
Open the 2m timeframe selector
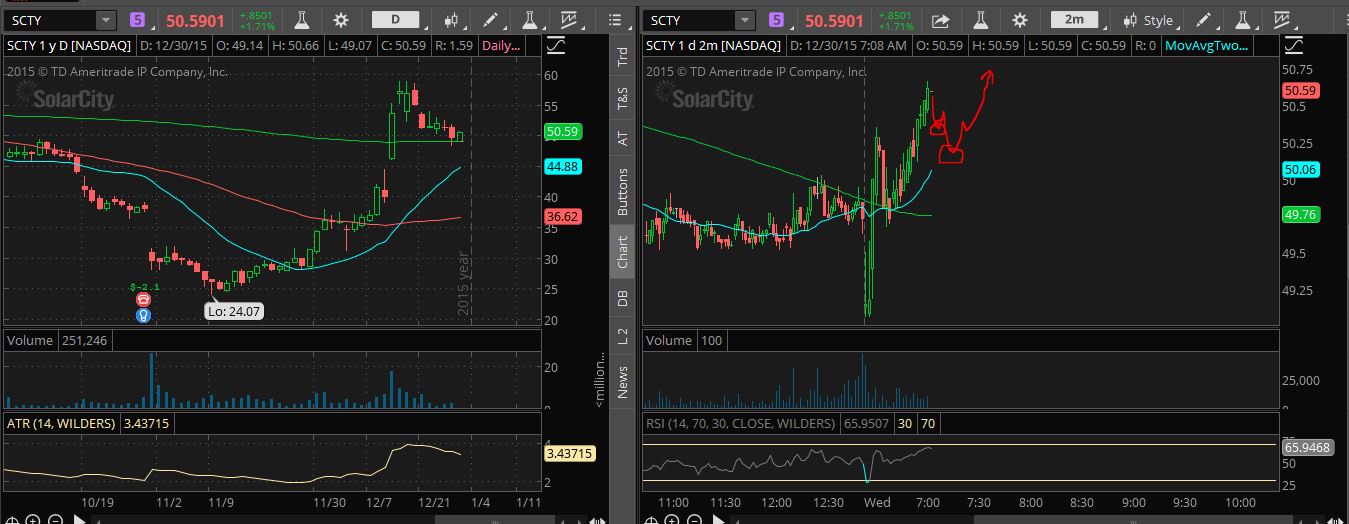pos(1073,20)
